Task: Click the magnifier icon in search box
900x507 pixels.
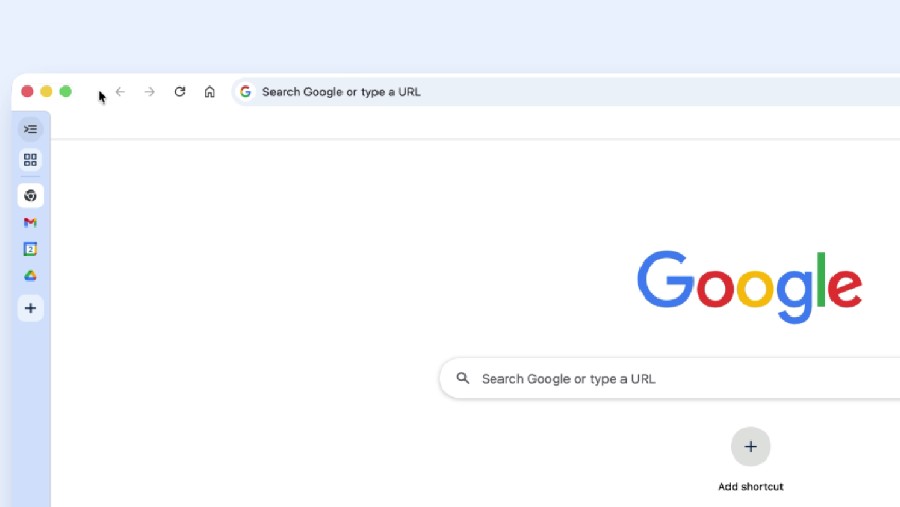Action: (463, 379)
